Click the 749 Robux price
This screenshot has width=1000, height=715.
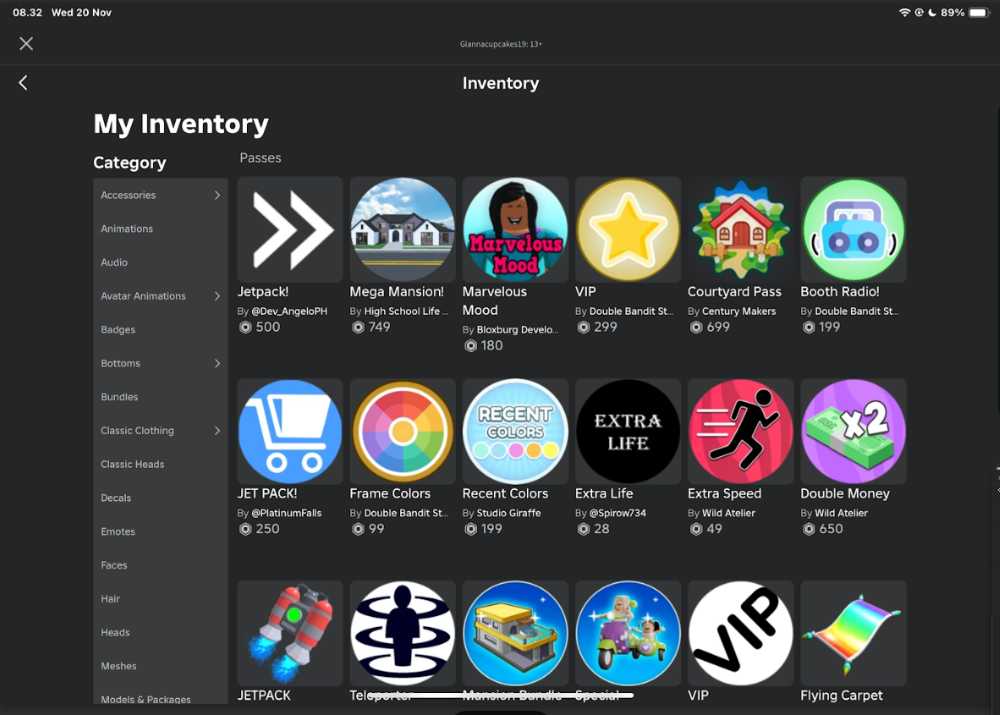tap(379, 327)
